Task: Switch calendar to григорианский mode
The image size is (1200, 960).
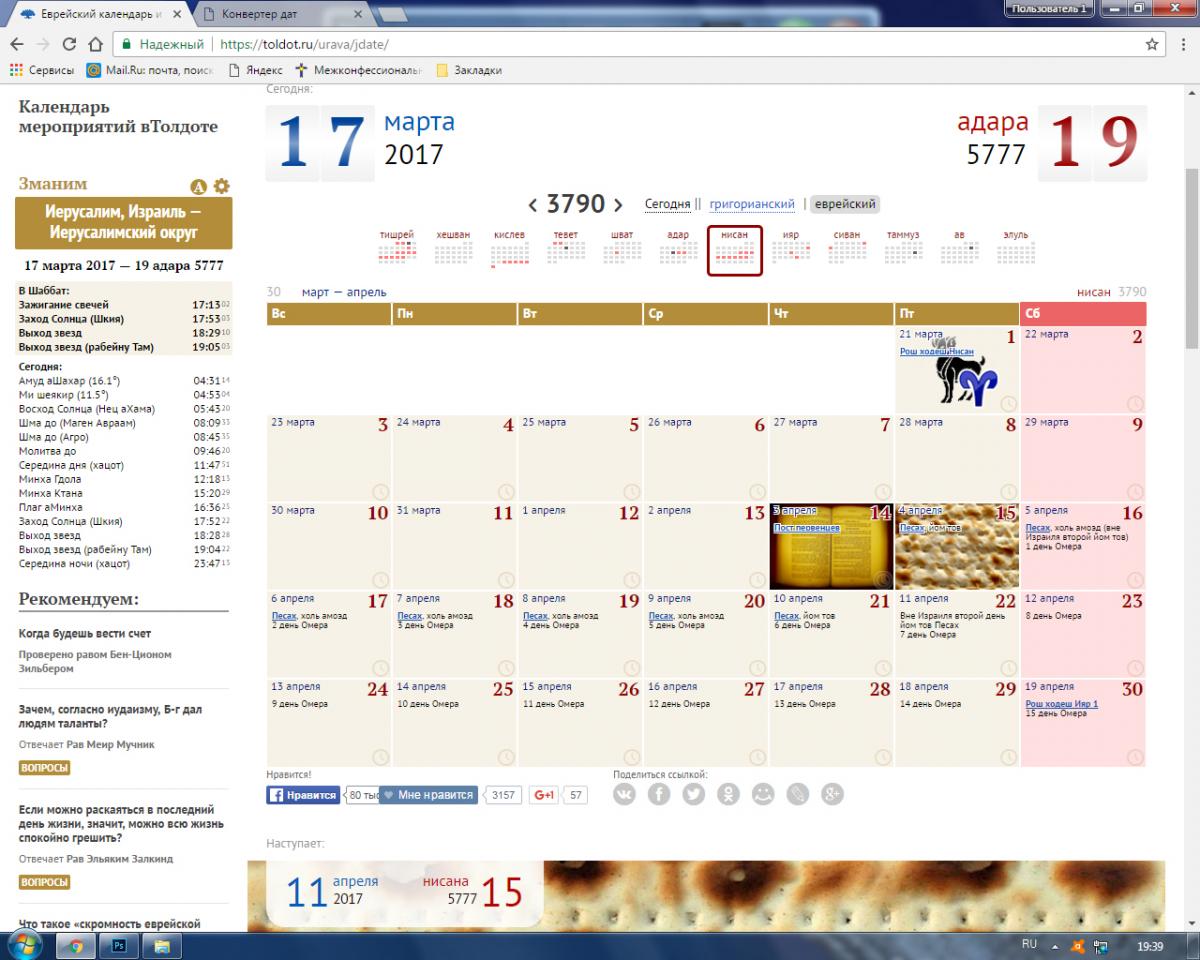Action: click(x=751, y=204)
